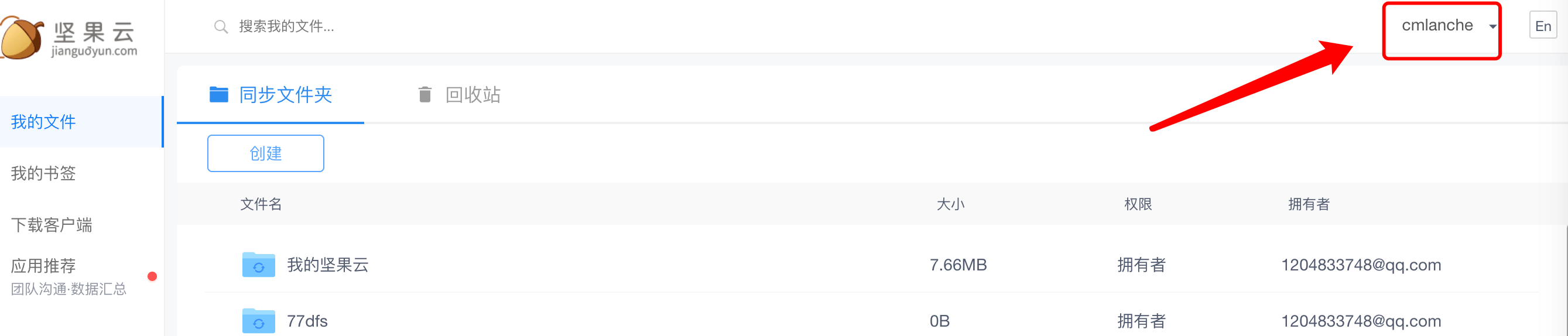Switch language with the En button

pos(1542,26)
